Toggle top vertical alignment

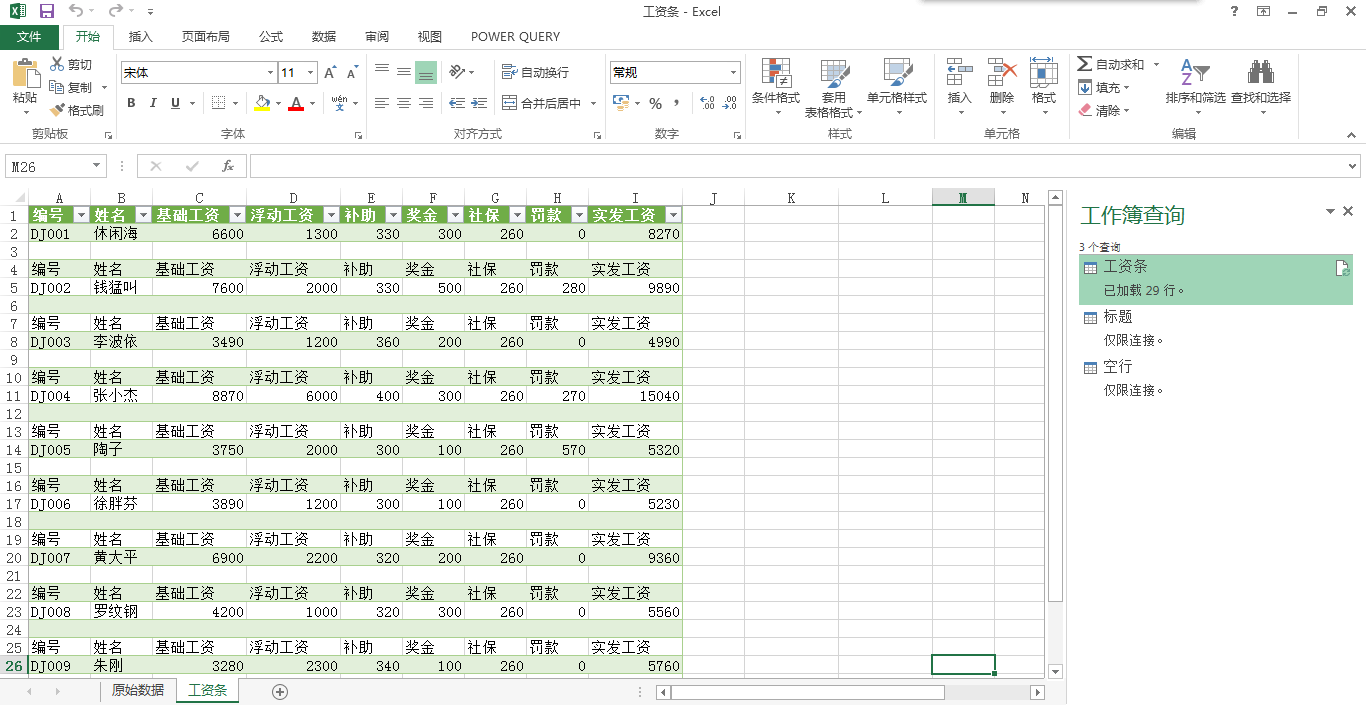[x=382, y=72]
